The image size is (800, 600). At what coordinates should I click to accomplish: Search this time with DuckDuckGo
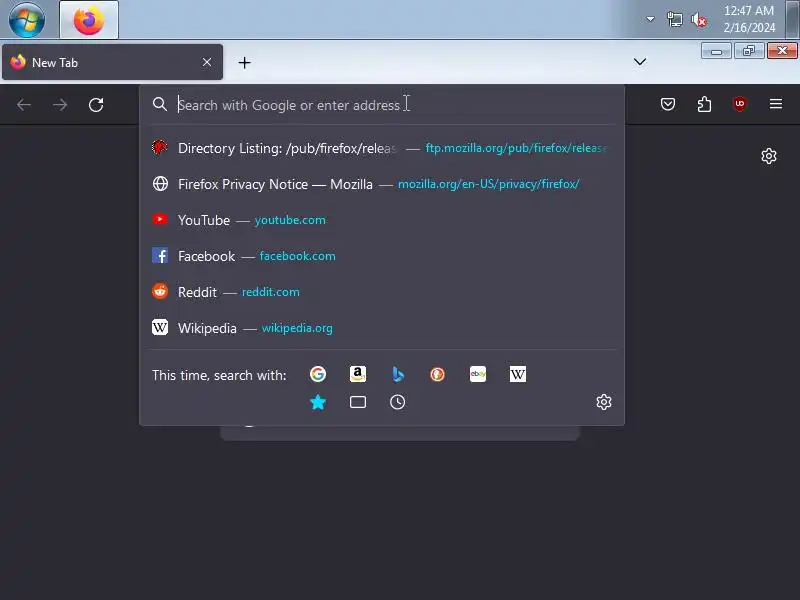click(437, 374)
